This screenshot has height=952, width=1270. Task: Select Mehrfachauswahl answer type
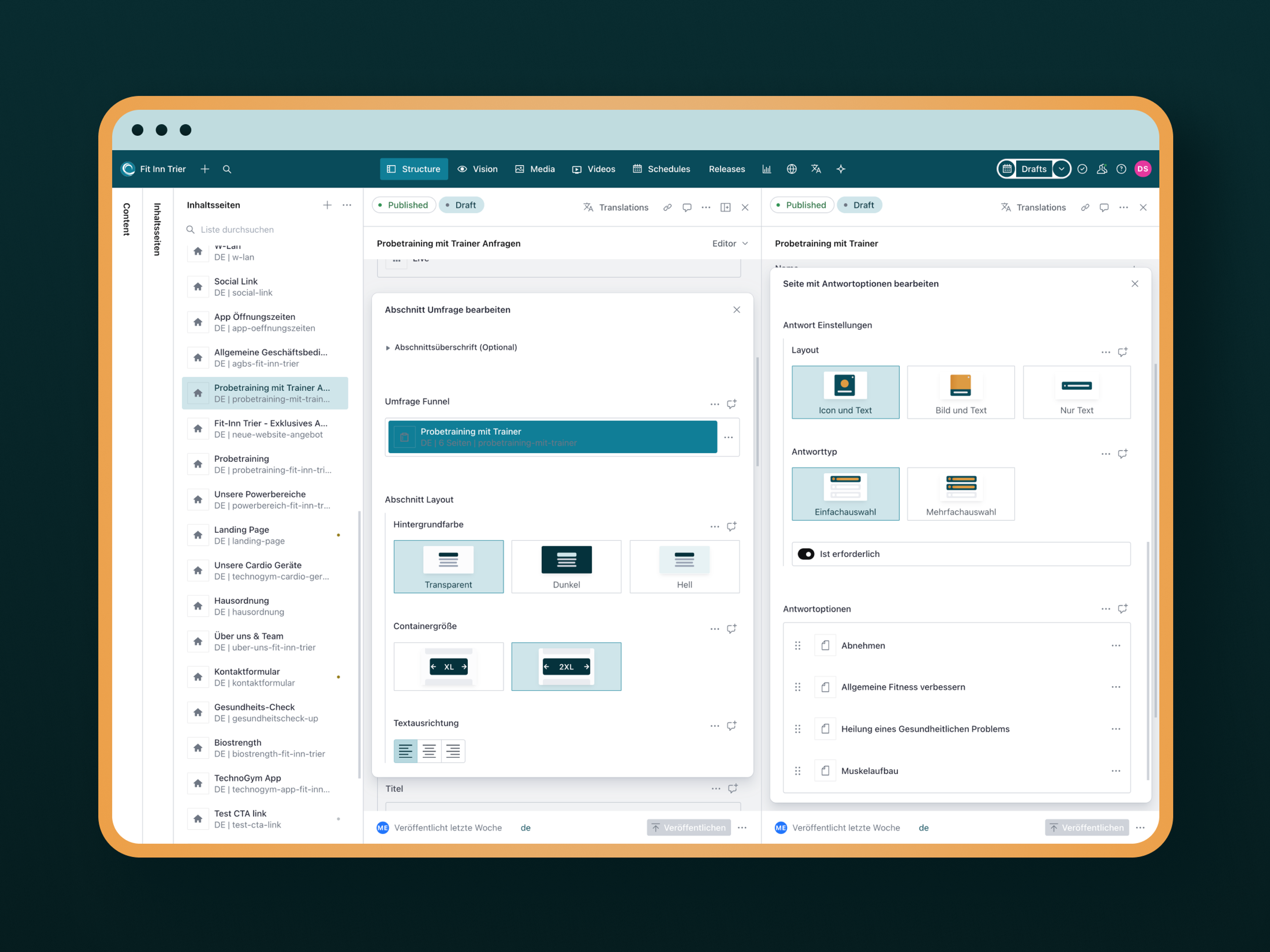[960, 494]
